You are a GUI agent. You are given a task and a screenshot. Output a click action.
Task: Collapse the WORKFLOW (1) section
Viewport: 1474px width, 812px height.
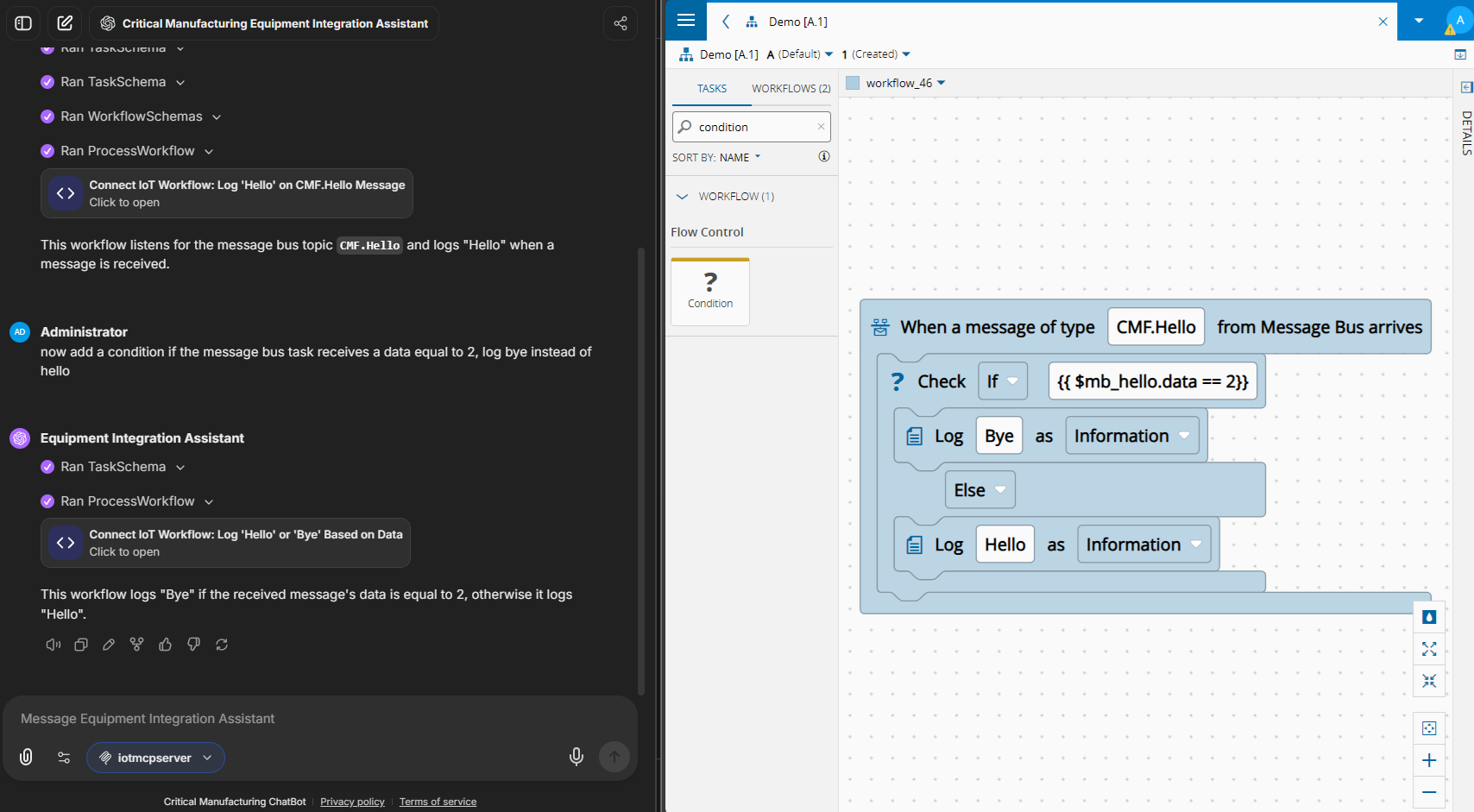tap(682, 197)
